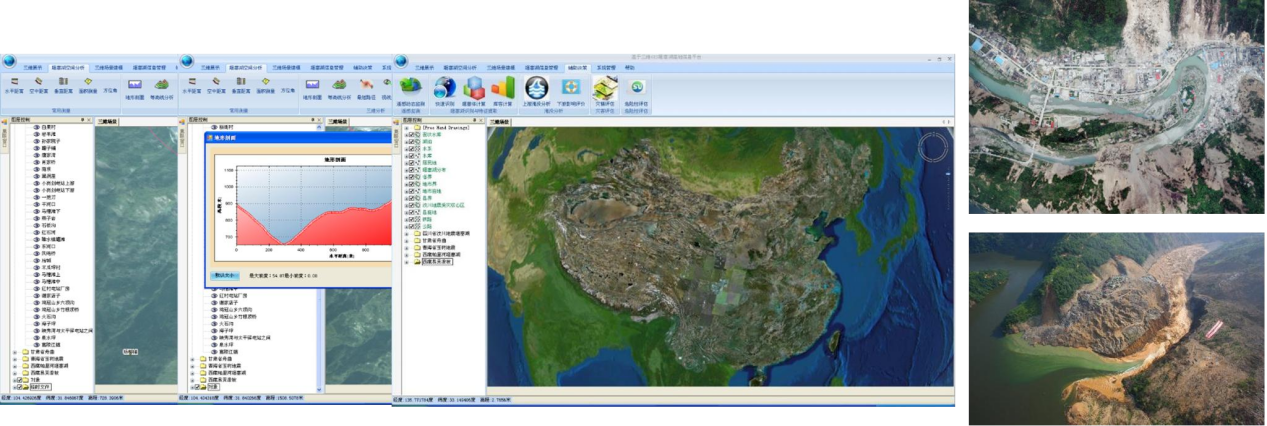This screenshot has height=426, width=1267.
Task: Open 三维场景漫游 tab in middle window
Action: tap(286, 68)
